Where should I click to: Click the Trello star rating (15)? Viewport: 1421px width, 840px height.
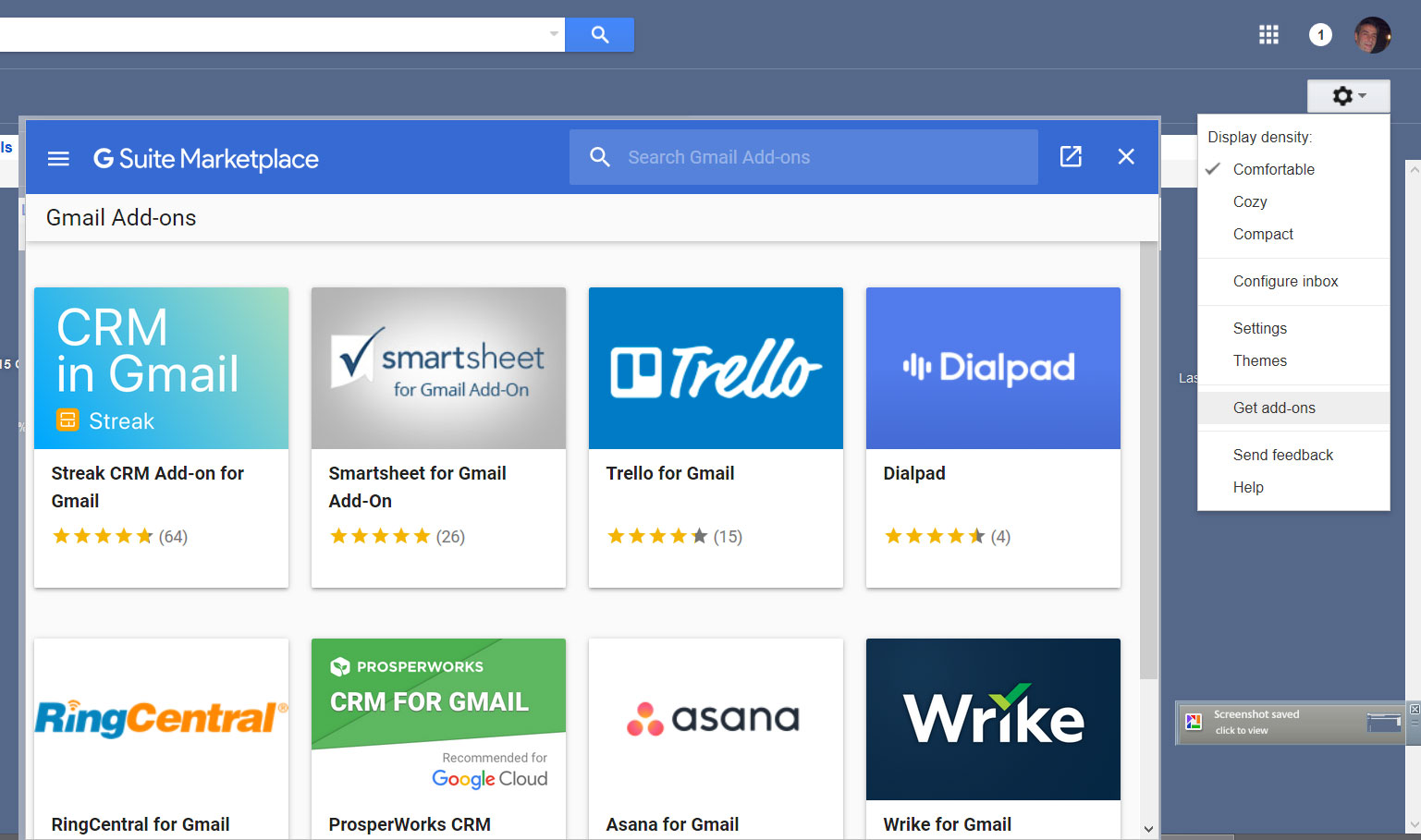(x=675, y=536)
